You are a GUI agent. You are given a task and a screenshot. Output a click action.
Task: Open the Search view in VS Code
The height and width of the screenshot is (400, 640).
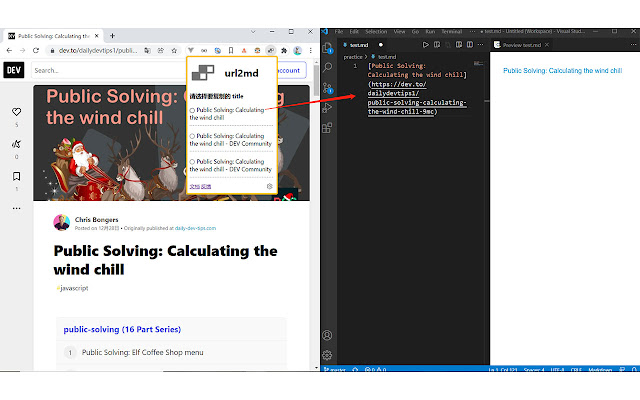[x=327, y=67]
